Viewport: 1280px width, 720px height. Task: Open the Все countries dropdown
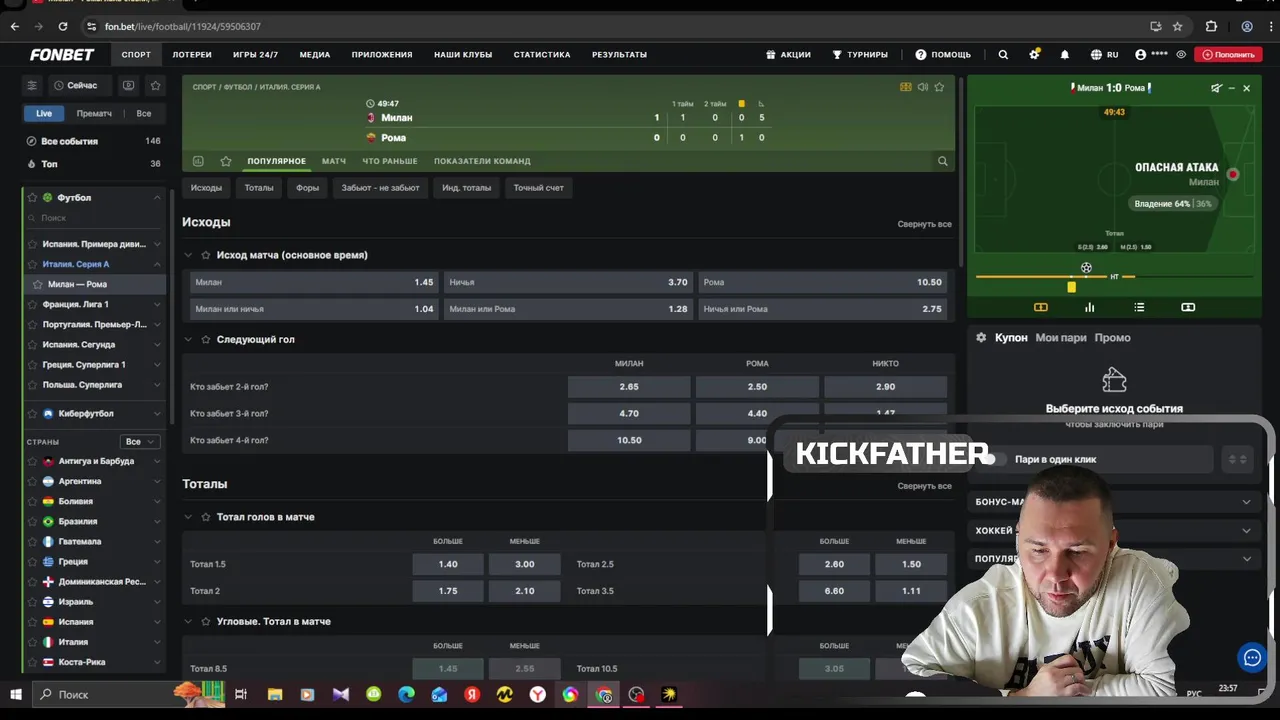pyautogui.click(x=140, y=442)
